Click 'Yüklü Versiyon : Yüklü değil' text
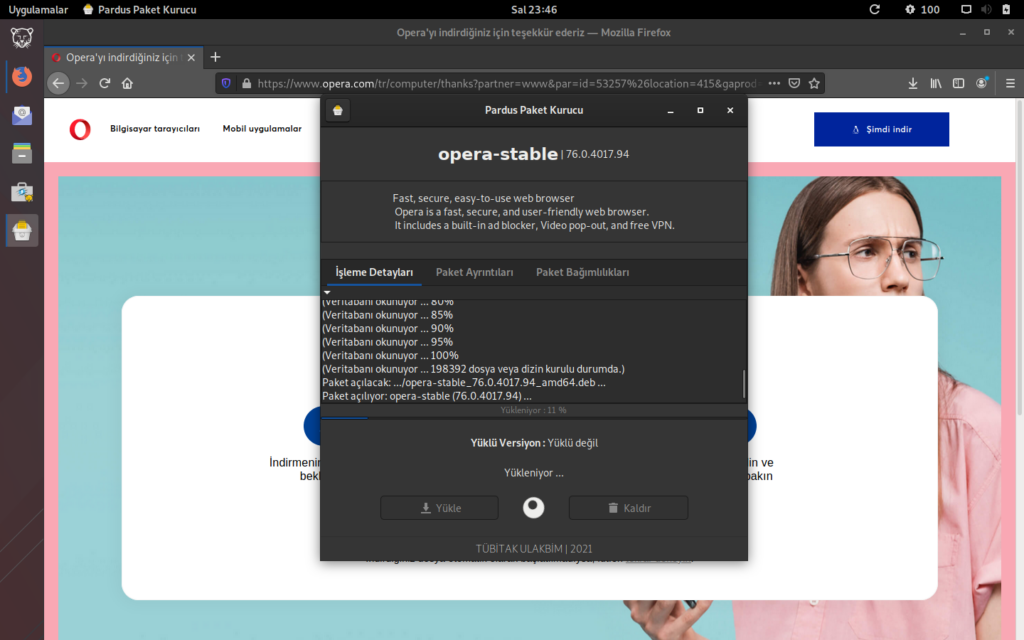1024x640 pixels. click(x=534, y=443)
